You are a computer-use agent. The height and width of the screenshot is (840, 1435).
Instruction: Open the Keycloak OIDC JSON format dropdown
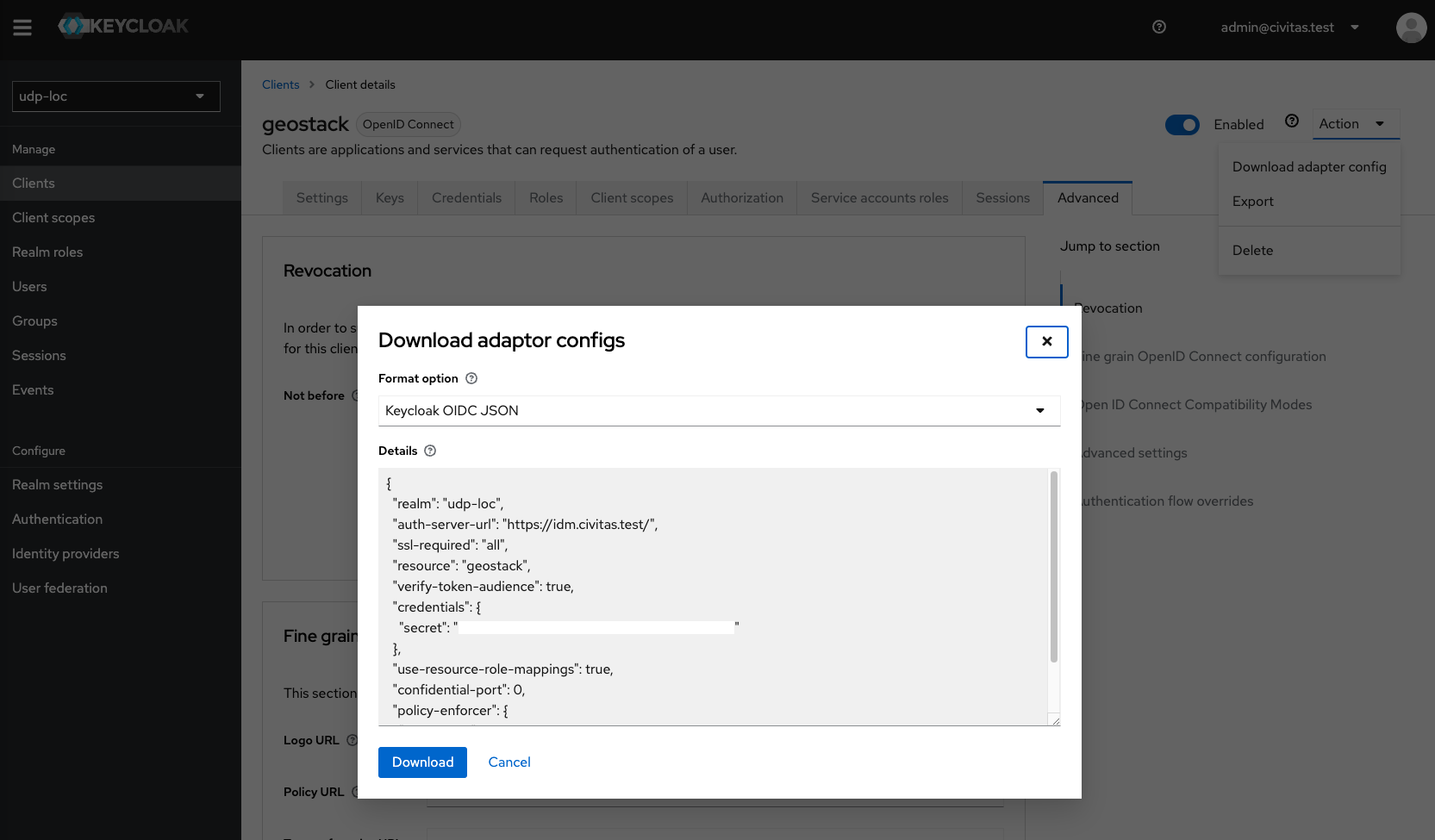click(x=719, y=411)
